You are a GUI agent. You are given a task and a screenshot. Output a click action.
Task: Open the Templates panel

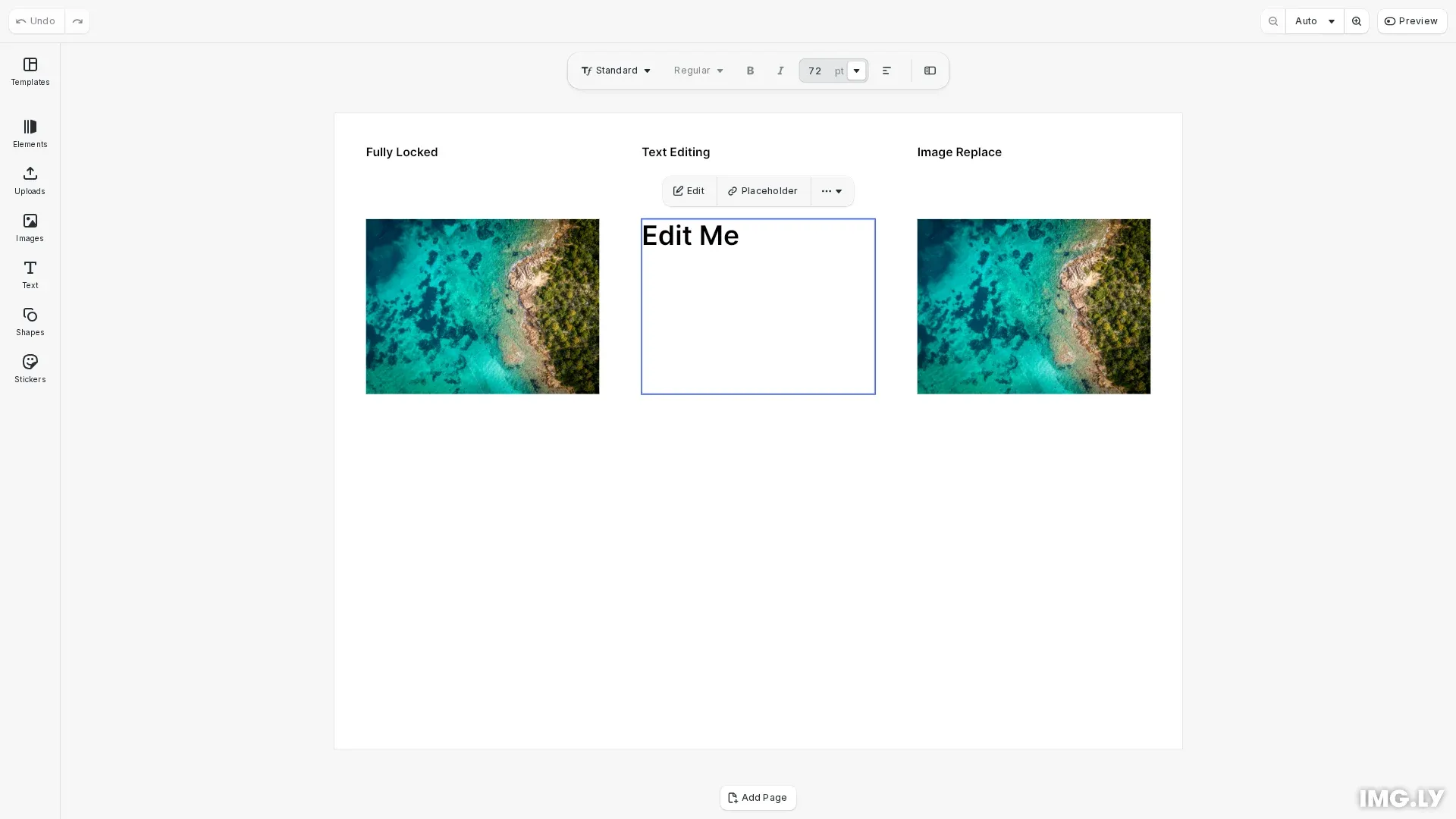click(x=30, y=71)
